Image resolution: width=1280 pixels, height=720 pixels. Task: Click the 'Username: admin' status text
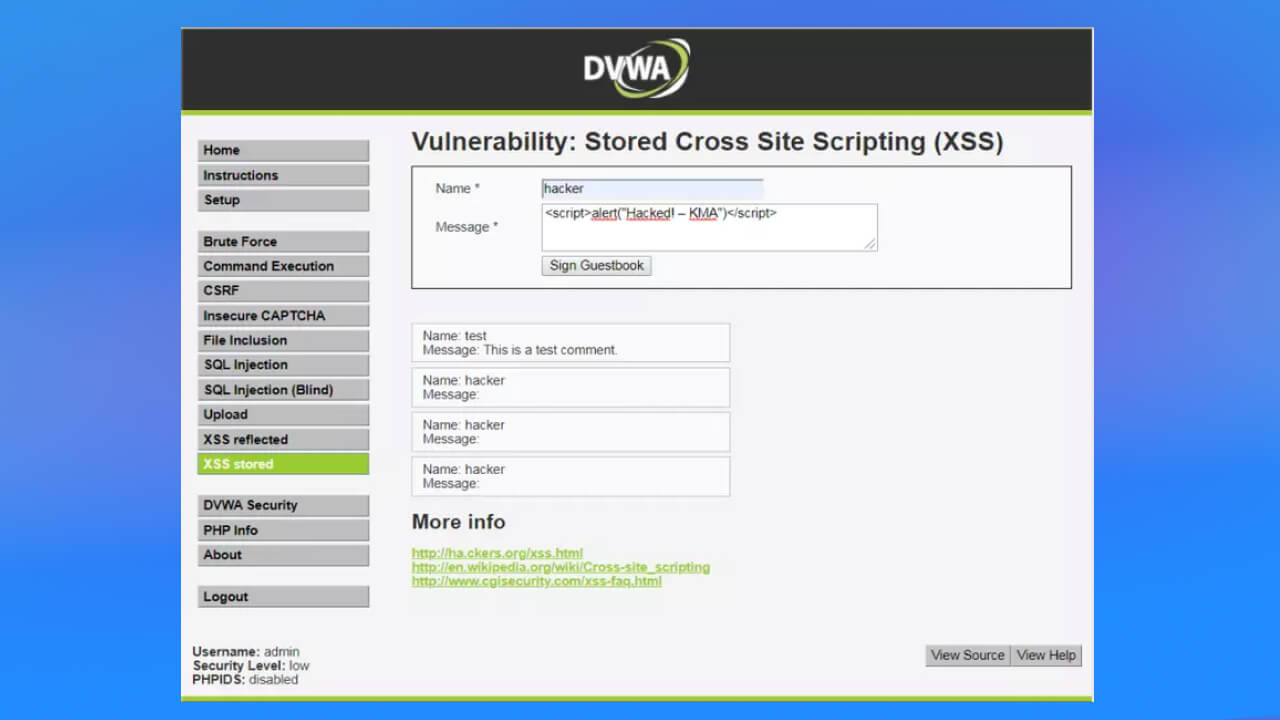pyautogui.click(x=246, y=652)
